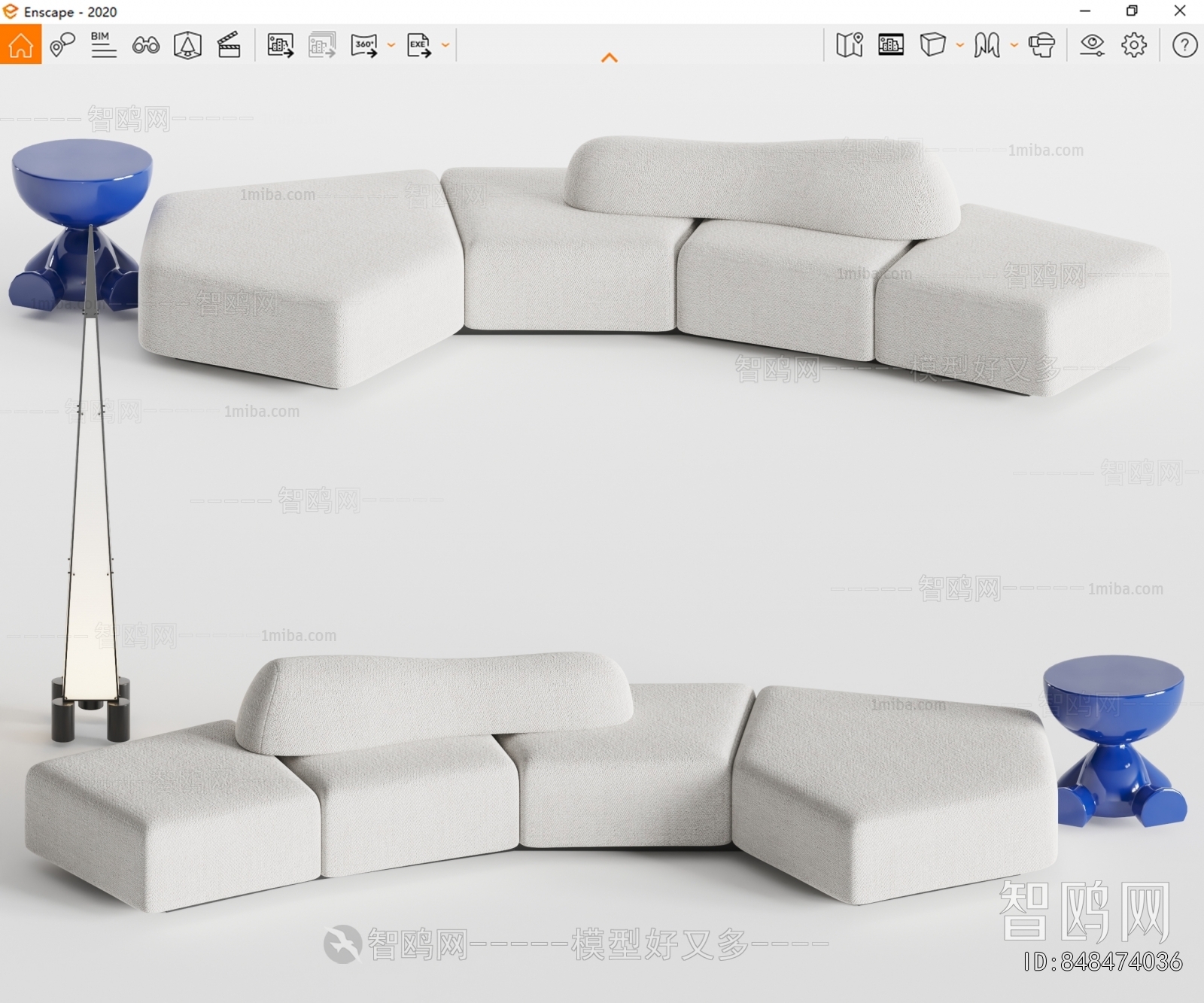Open the help question mark
The width and height of the screenshot is (1204, 1003).
pyautogui.click(x=1184, y=45)
